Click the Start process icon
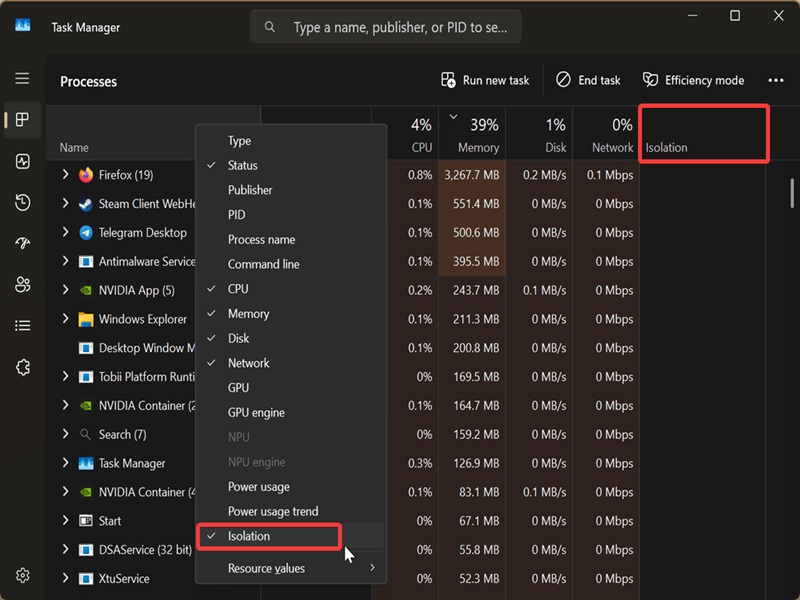This screenshot has height=600, width=800. [86, 521]
